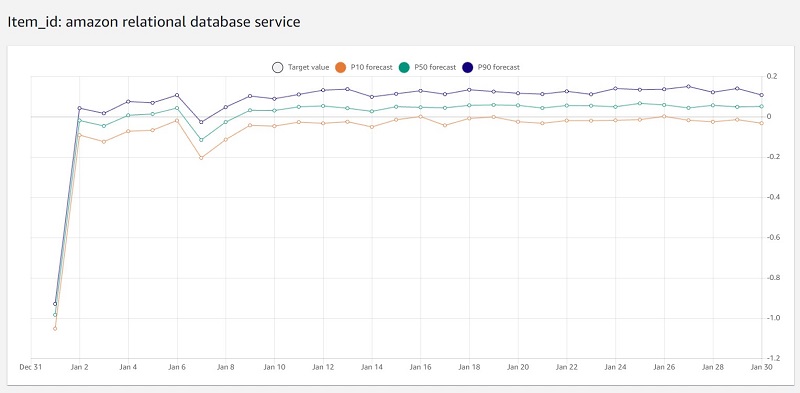Select the P90 peak point on Jan 27
Screen dimensions: 800x393
pyautogui.click(x=688, y=86)
